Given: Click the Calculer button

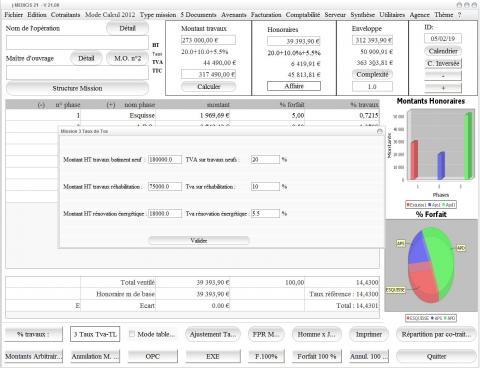Looking at the screenshot, I should click(209, 86).
